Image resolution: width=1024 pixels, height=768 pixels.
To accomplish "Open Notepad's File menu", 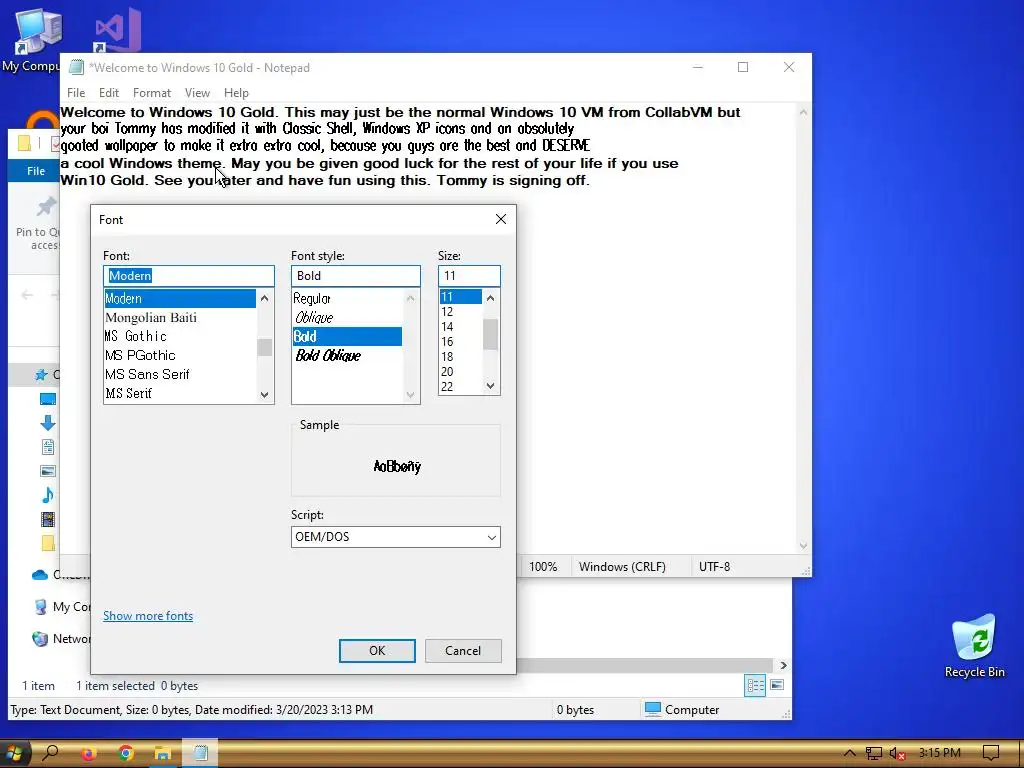I will coord(76,93).
